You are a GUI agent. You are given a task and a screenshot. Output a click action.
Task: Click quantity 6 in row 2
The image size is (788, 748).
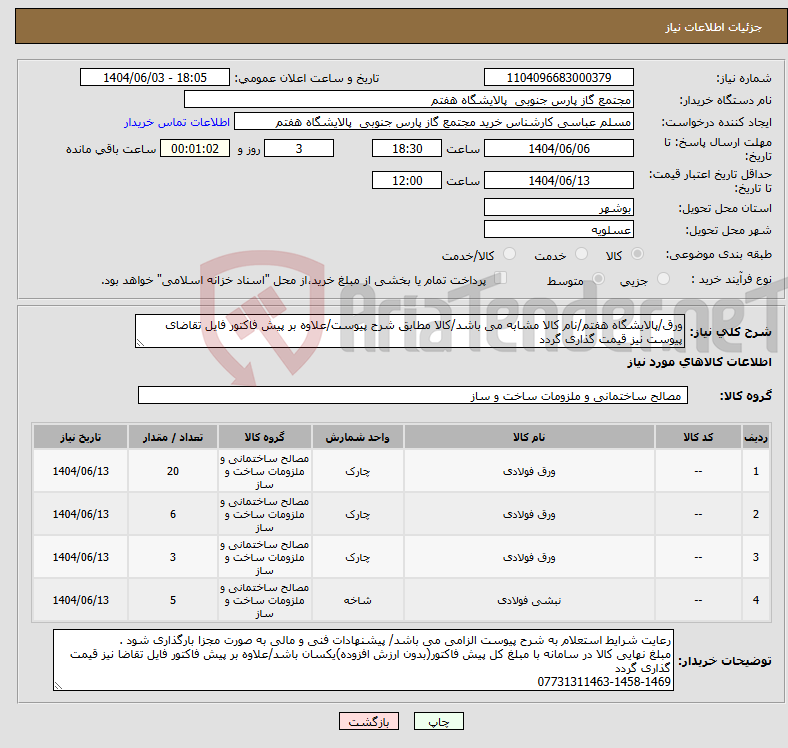coord(172,514)
